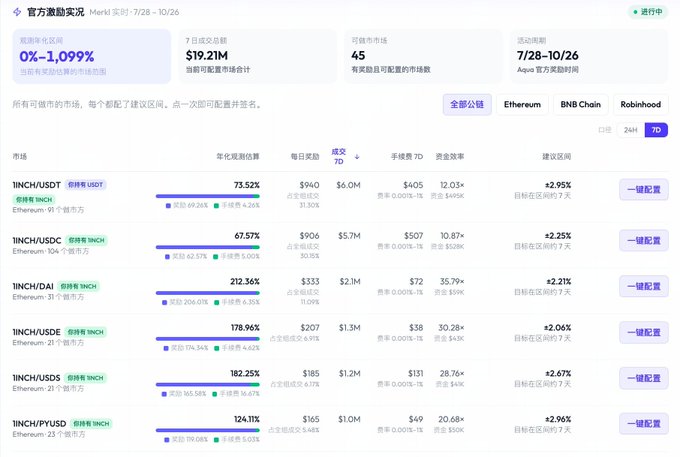Click the 35.79× capital efficiency value
This screenshot has height=457, width=680.
tap(452, 281)
